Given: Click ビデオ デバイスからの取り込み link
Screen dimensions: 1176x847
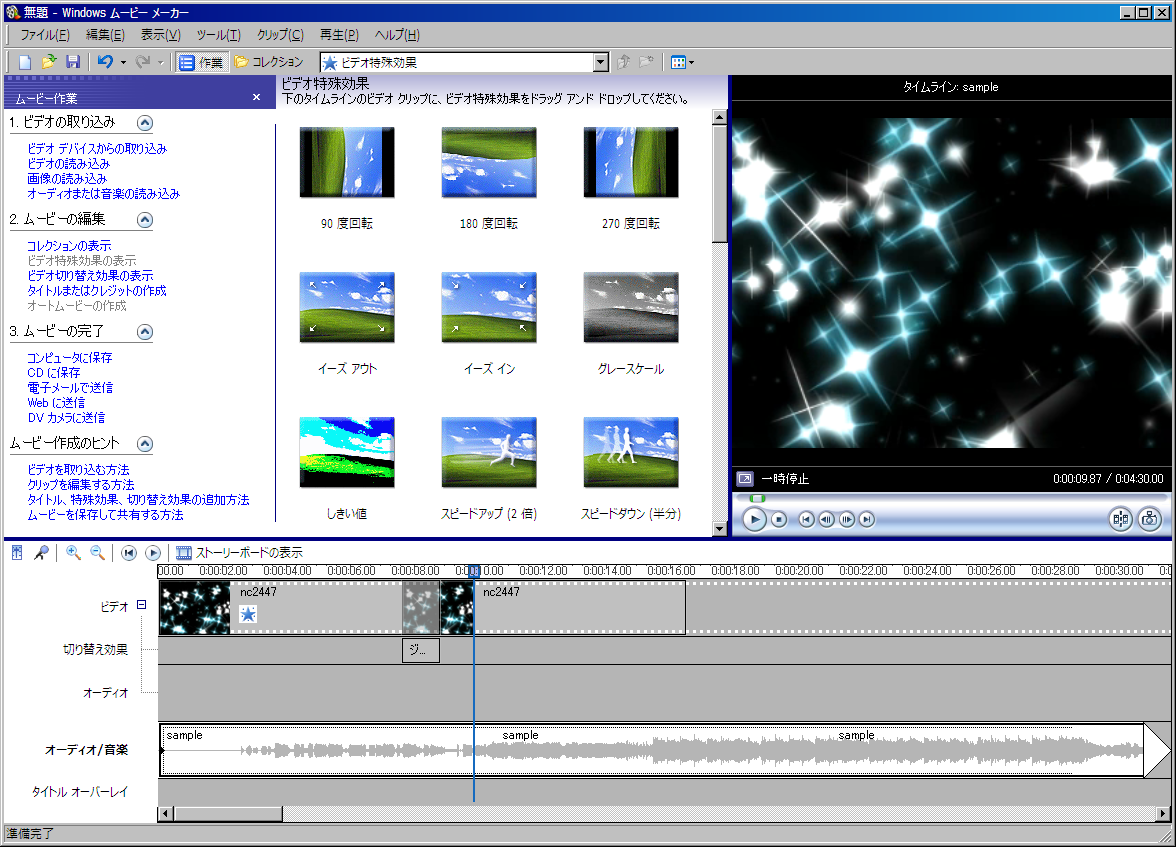Looking at the screenshot, I should click(x=97, y=149).
